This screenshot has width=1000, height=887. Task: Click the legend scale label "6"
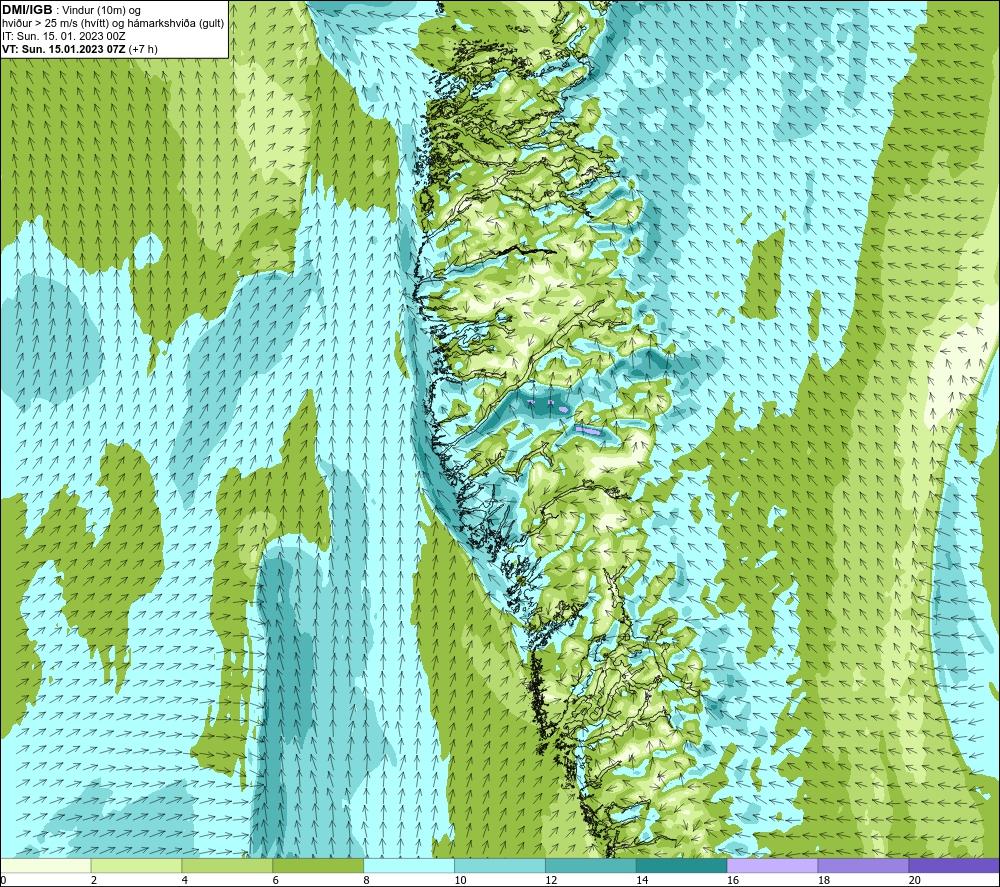275,880
